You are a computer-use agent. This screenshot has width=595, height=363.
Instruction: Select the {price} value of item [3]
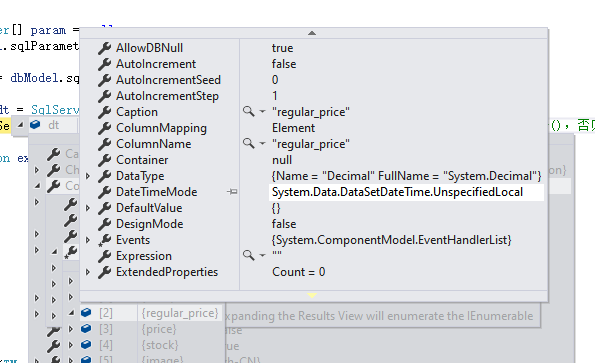159,329
